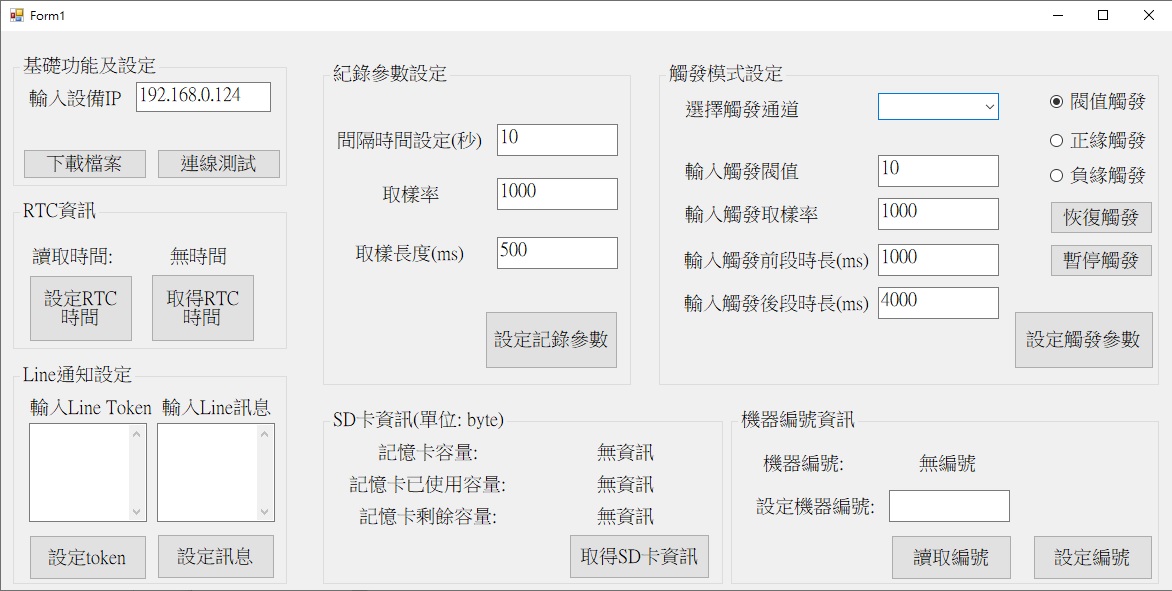Viewport: 1172px width, 591px height.
Task: Click the 讀取編號 button
Action: click(x=951, y=558)
